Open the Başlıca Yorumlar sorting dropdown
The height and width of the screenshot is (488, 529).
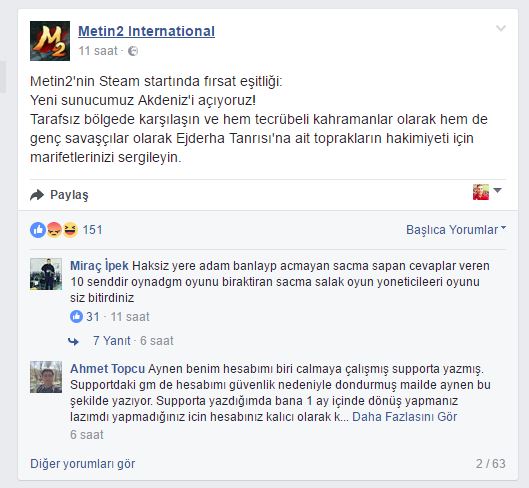pos(456,229)
